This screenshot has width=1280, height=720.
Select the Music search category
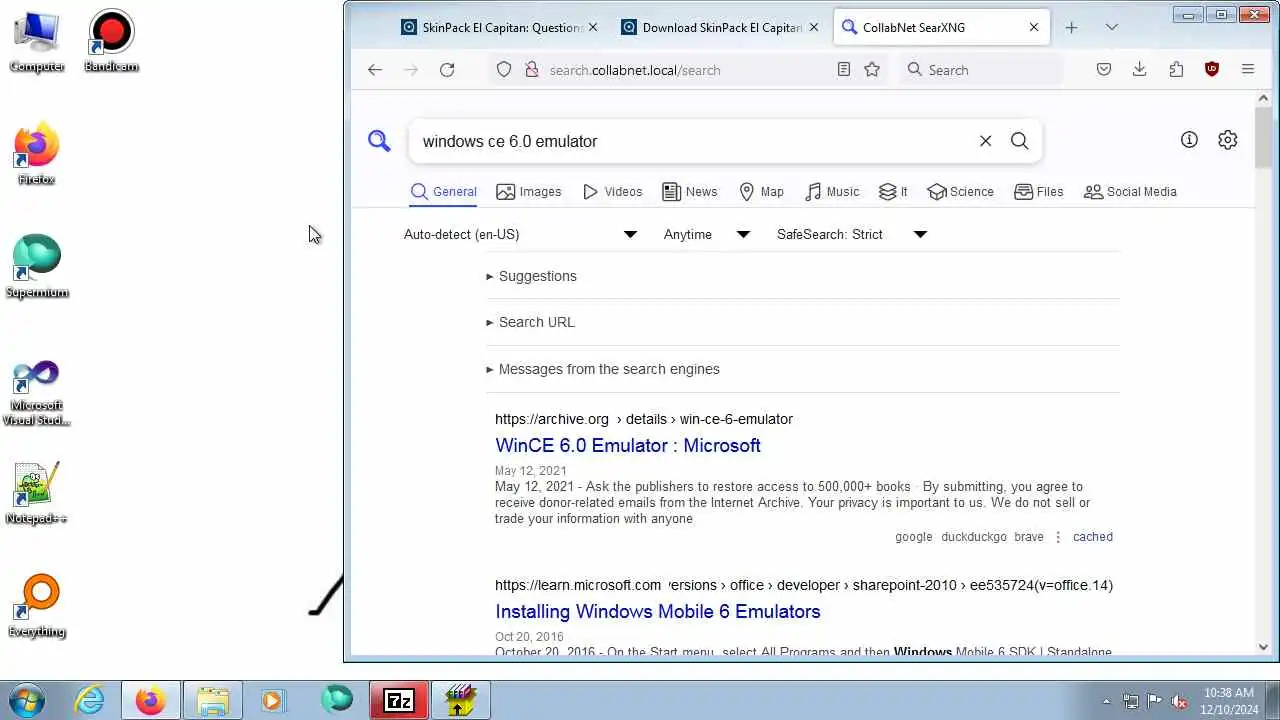pos(832,191)
